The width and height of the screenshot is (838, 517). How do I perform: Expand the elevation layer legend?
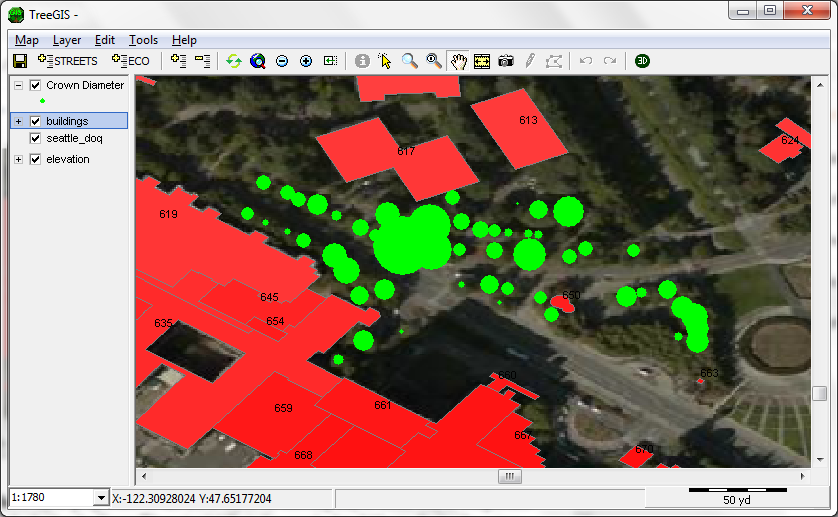(19, 159)
